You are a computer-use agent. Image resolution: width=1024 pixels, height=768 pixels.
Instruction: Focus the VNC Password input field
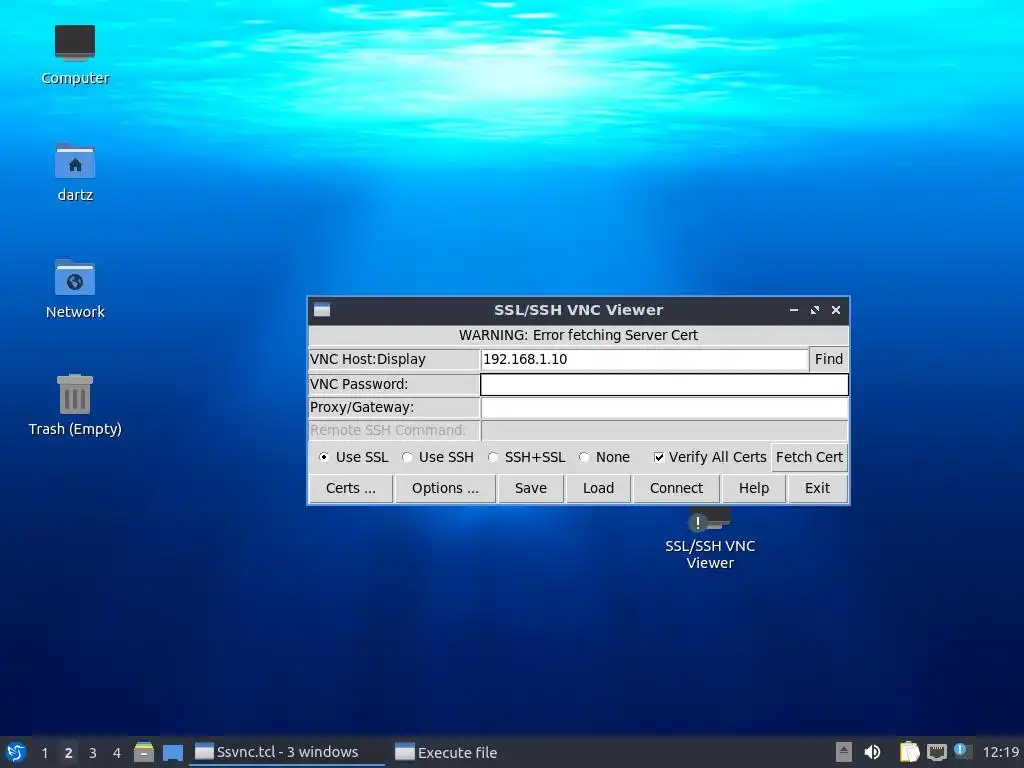(664, 384)
